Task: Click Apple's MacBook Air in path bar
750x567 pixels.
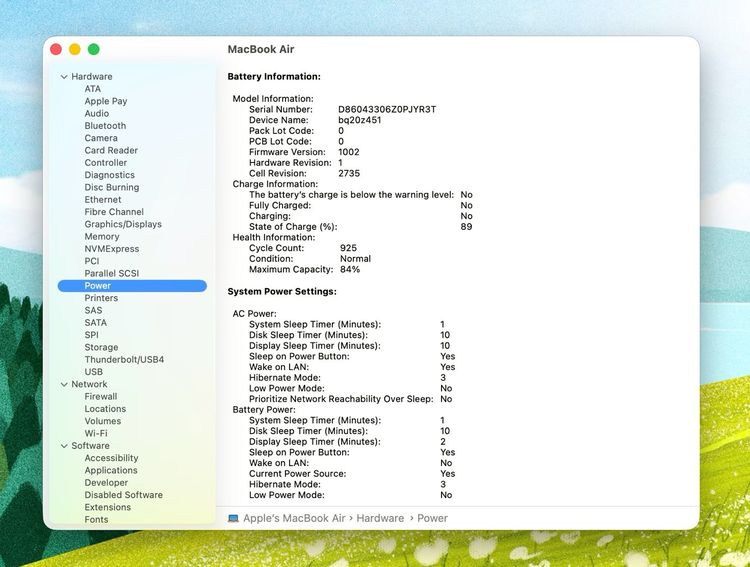Action: click(x=294, y=518)
